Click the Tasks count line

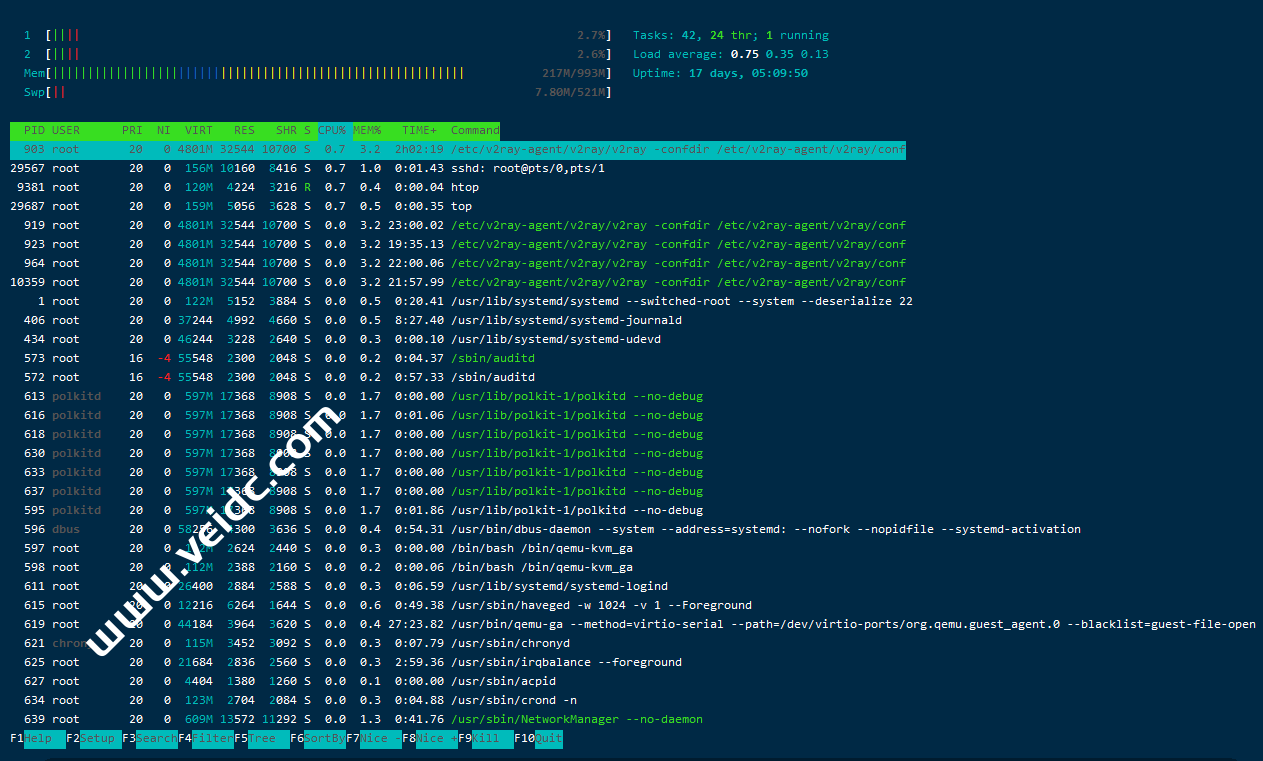pos(731,35)
